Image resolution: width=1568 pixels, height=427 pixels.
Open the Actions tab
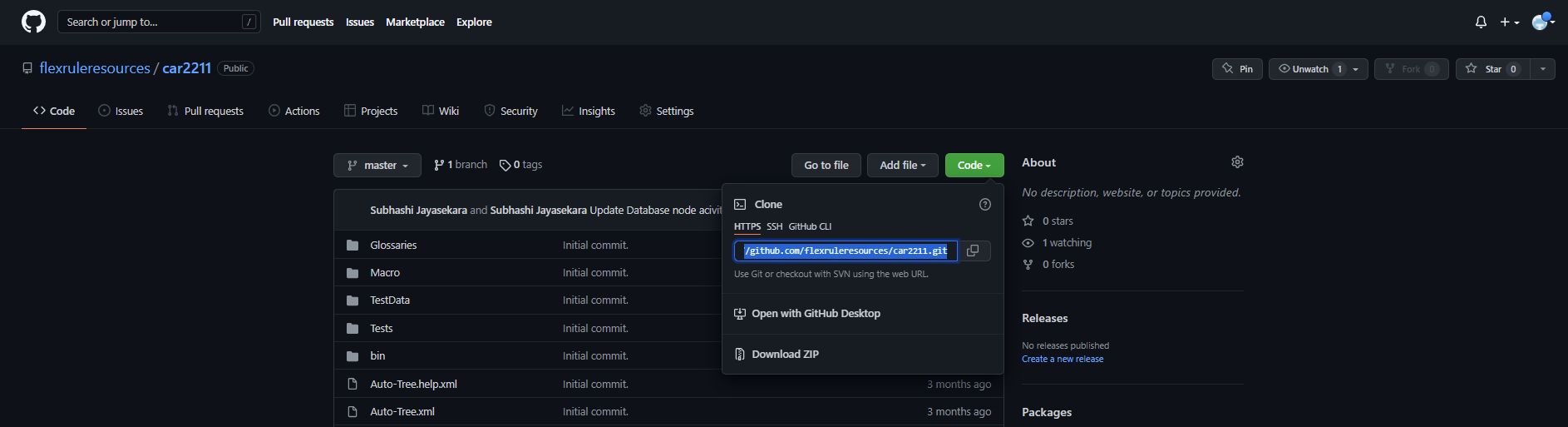[x=293, y=111]
